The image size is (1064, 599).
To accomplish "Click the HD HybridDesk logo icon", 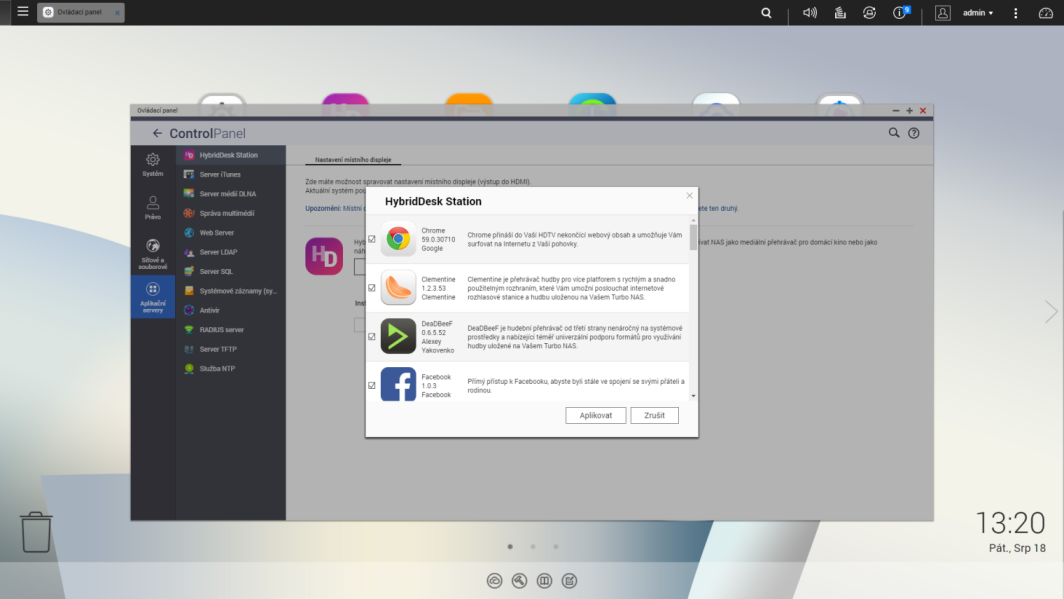I will point(324,256).
